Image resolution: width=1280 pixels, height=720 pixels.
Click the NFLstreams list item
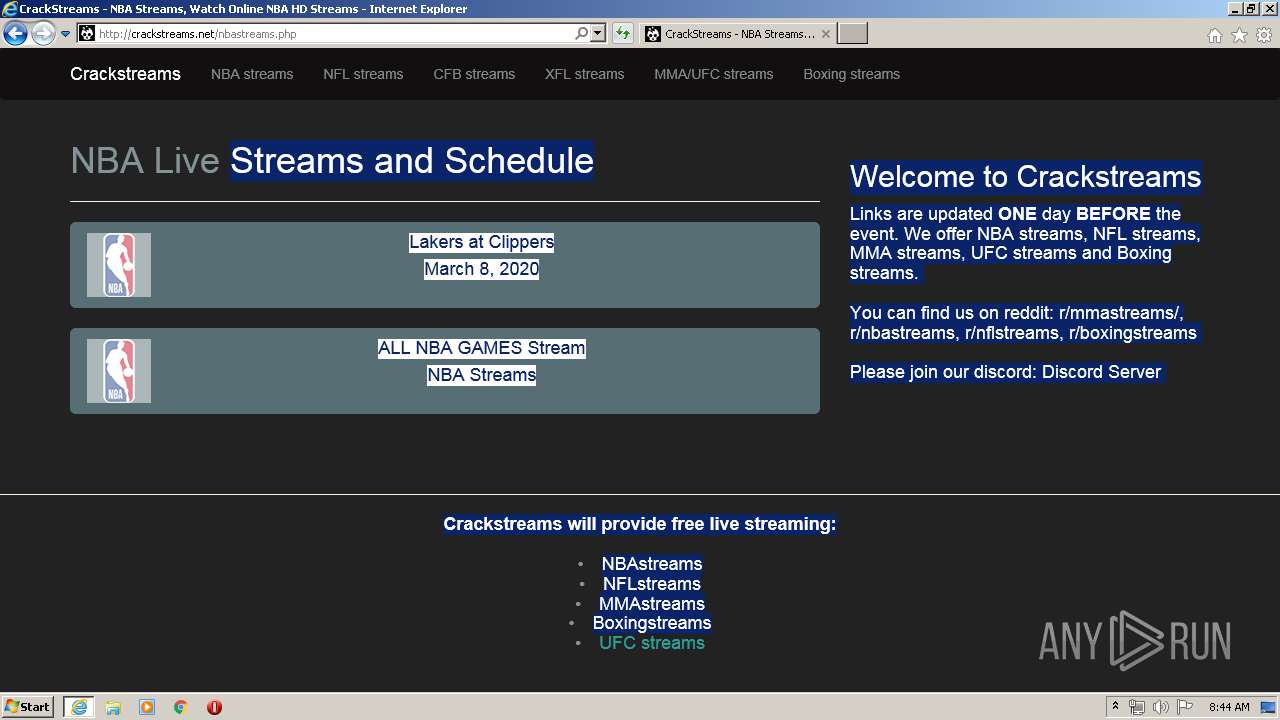click(652, 584)
